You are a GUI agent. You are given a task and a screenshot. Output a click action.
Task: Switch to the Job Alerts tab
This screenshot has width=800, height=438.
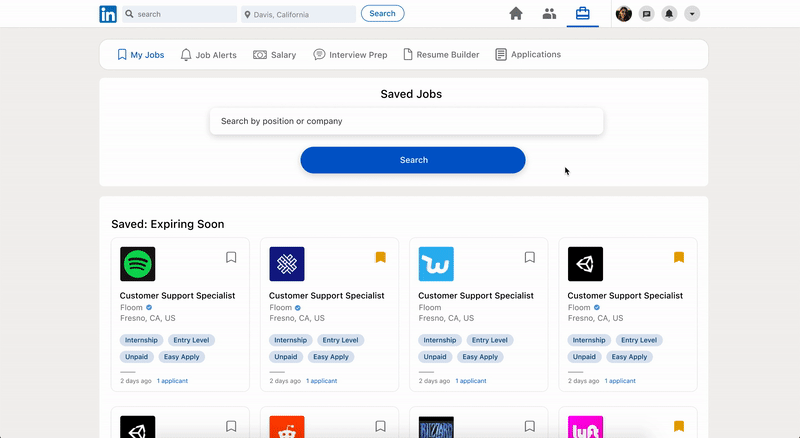click(x=209, y=55)
